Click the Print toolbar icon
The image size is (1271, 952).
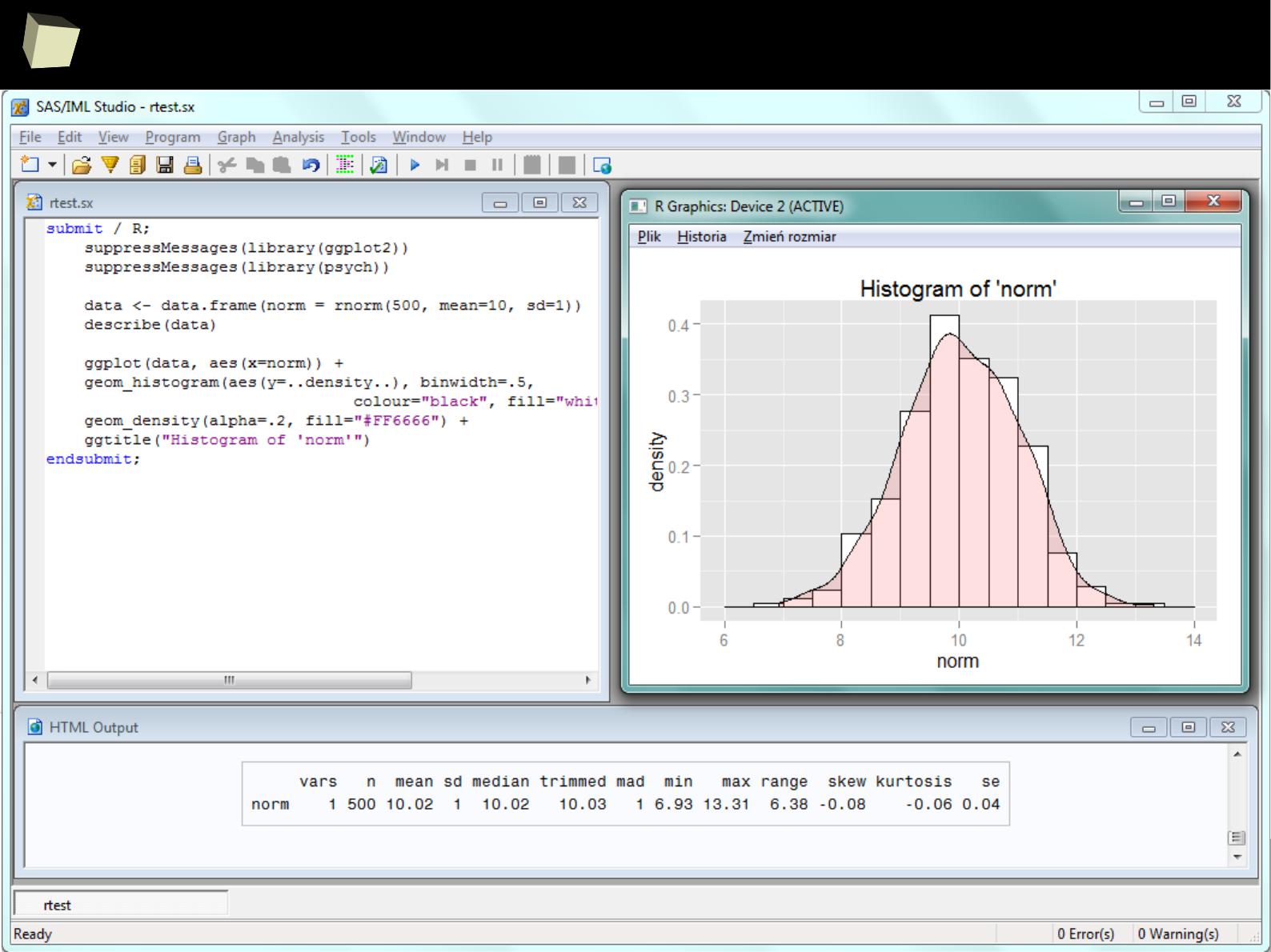(x=192, y=165)
